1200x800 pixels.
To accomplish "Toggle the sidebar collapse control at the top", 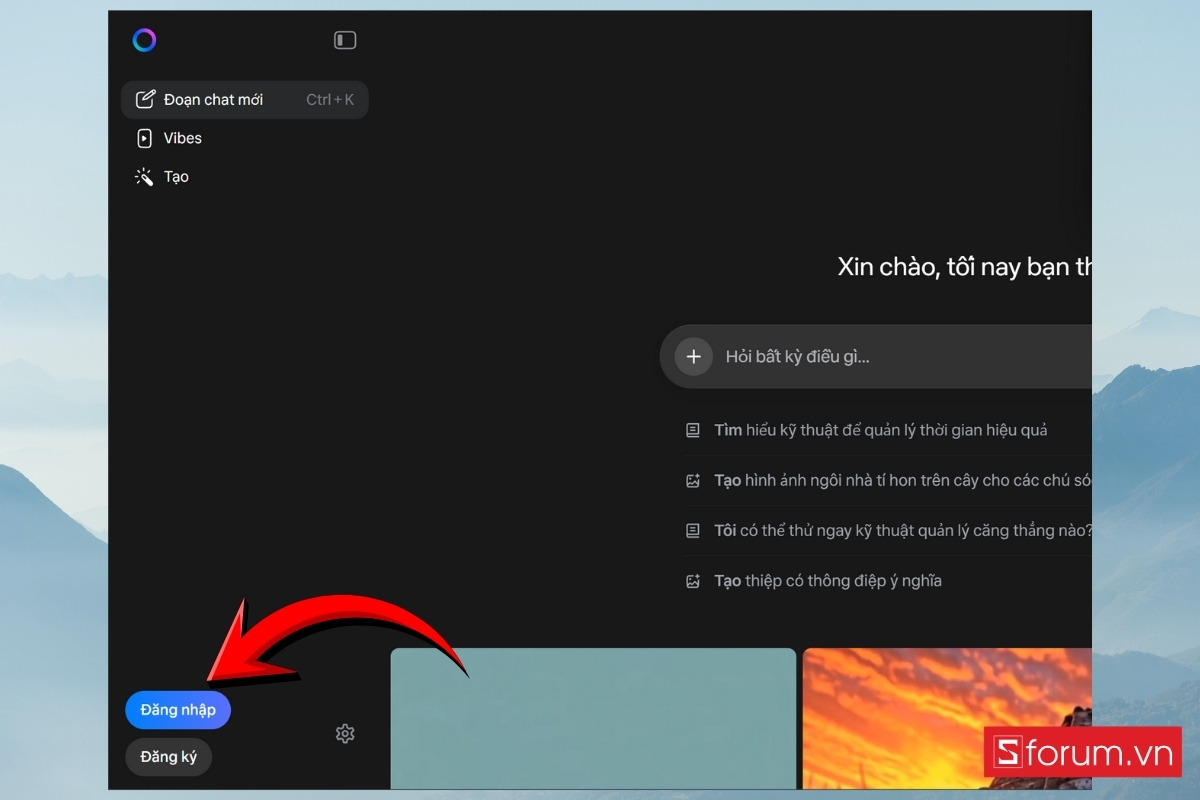I will point(344,40).
